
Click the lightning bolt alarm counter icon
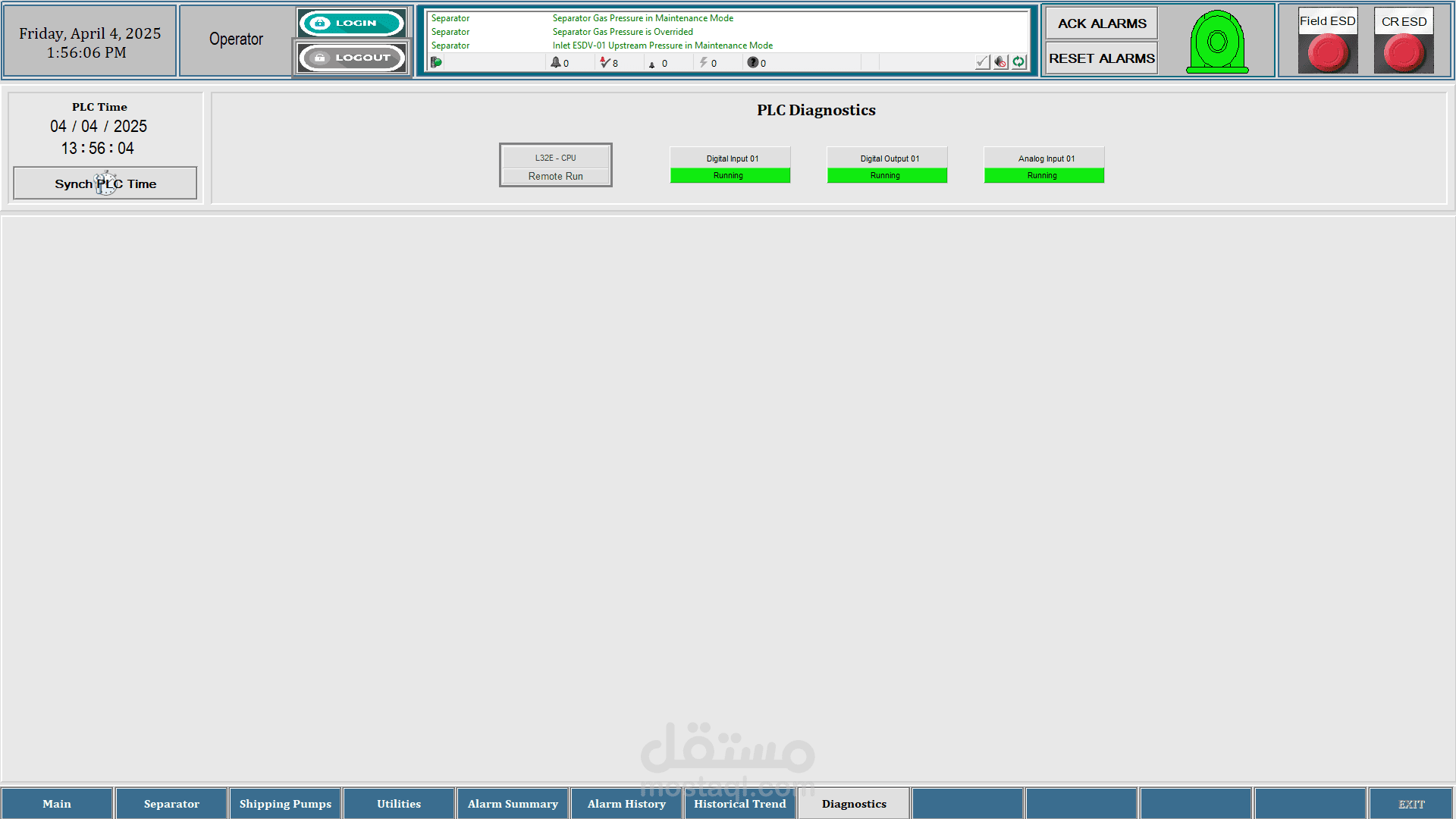[703, 62]
